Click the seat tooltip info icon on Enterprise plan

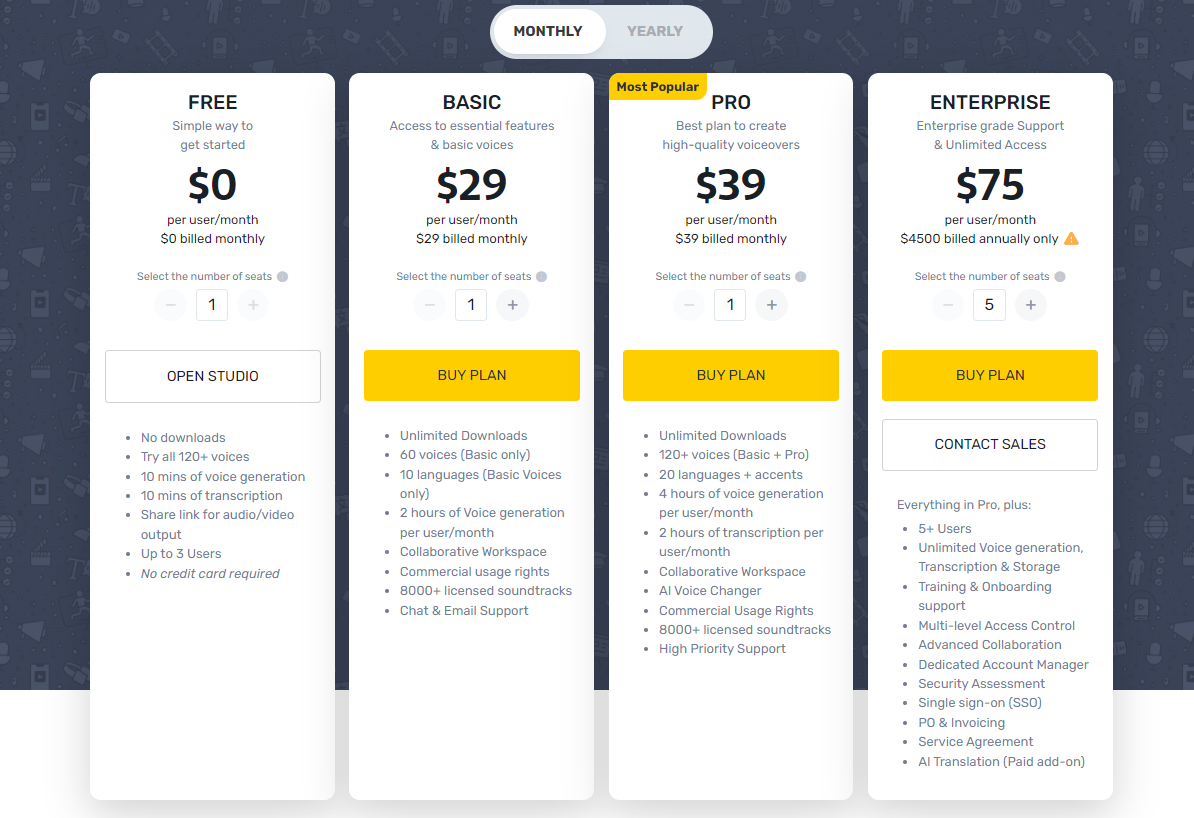tap(1059, 276)
